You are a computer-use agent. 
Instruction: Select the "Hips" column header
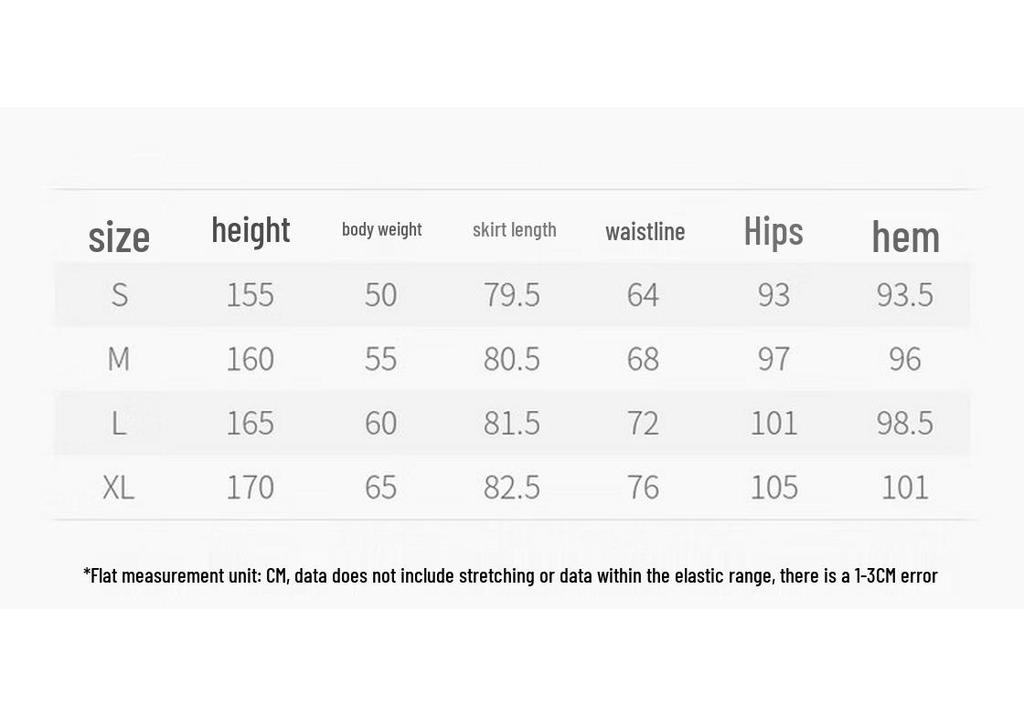click(x=774, y=231)
